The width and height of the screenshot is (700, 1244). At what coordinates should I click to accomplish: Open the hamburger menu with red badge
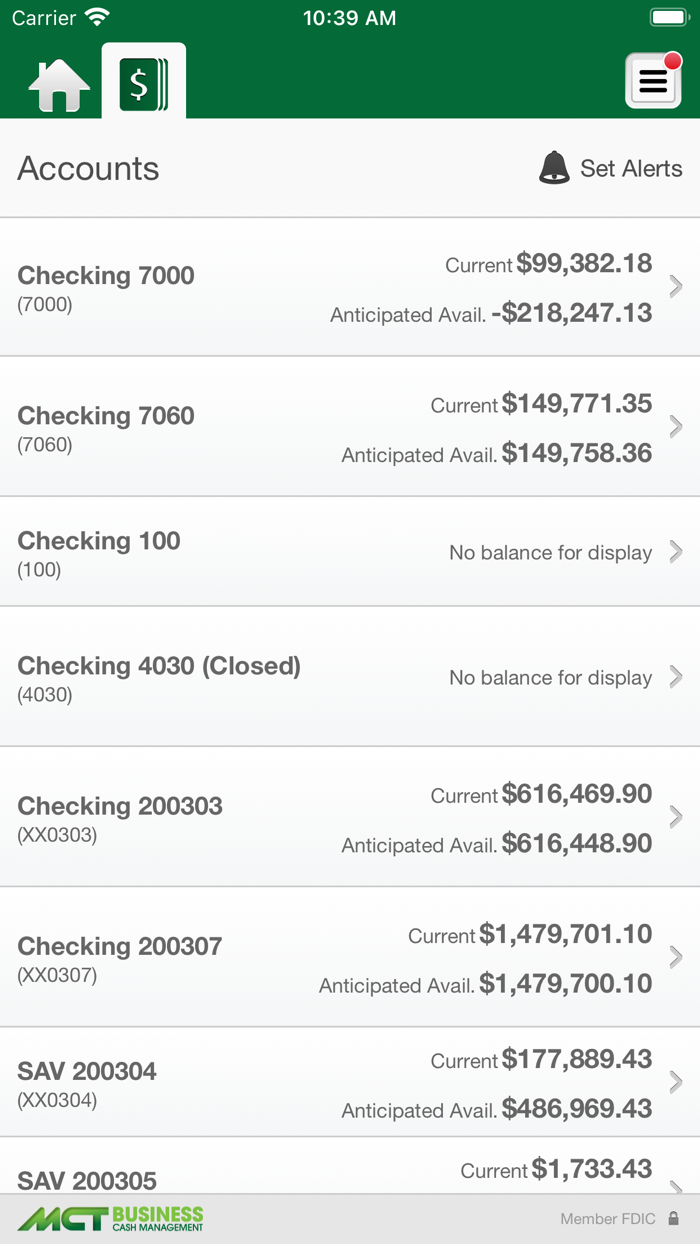(x=652, y=81)
